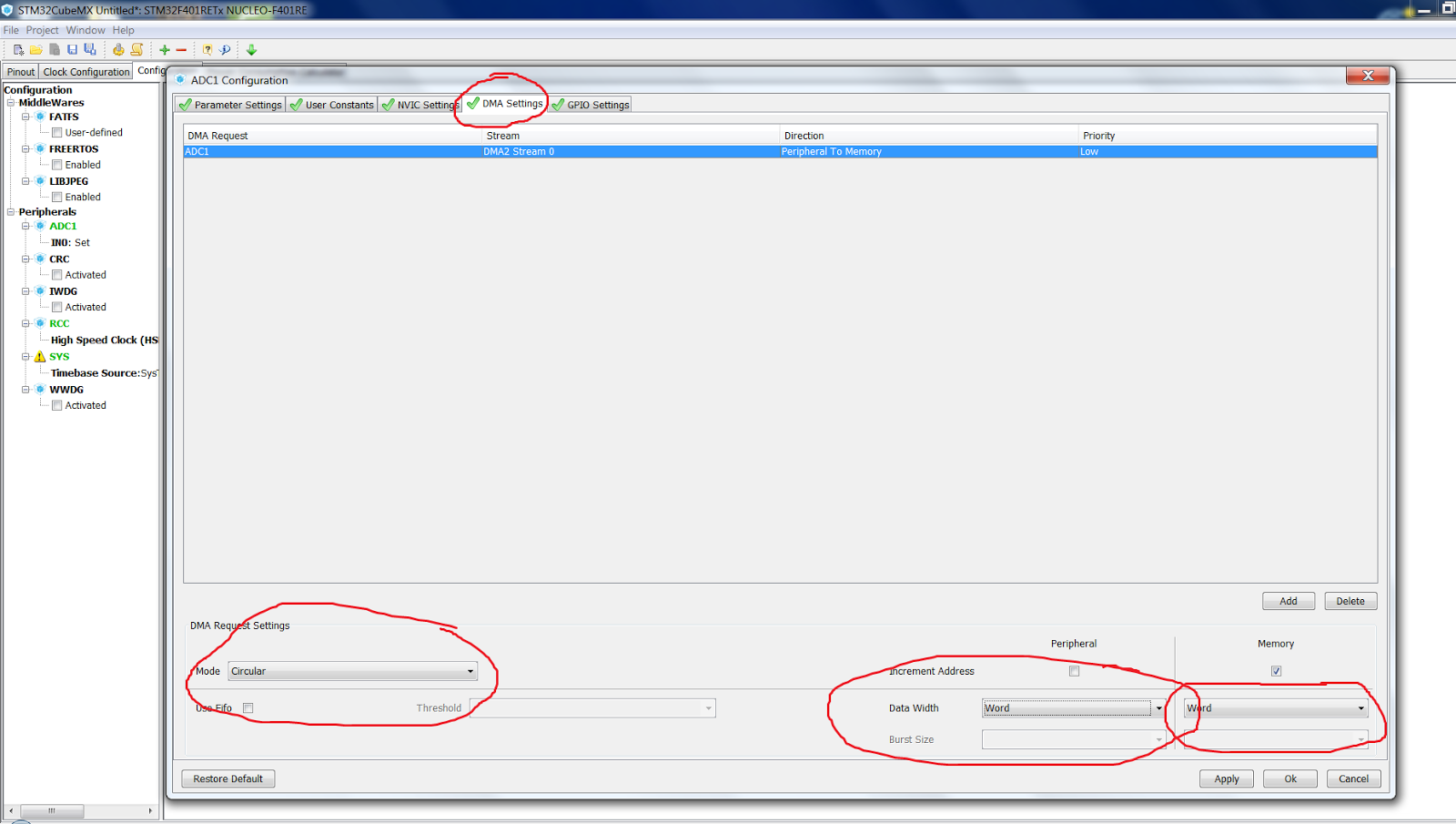
Task: Switch to the Parameter Settings tab
Action: [x=230, y=105]
